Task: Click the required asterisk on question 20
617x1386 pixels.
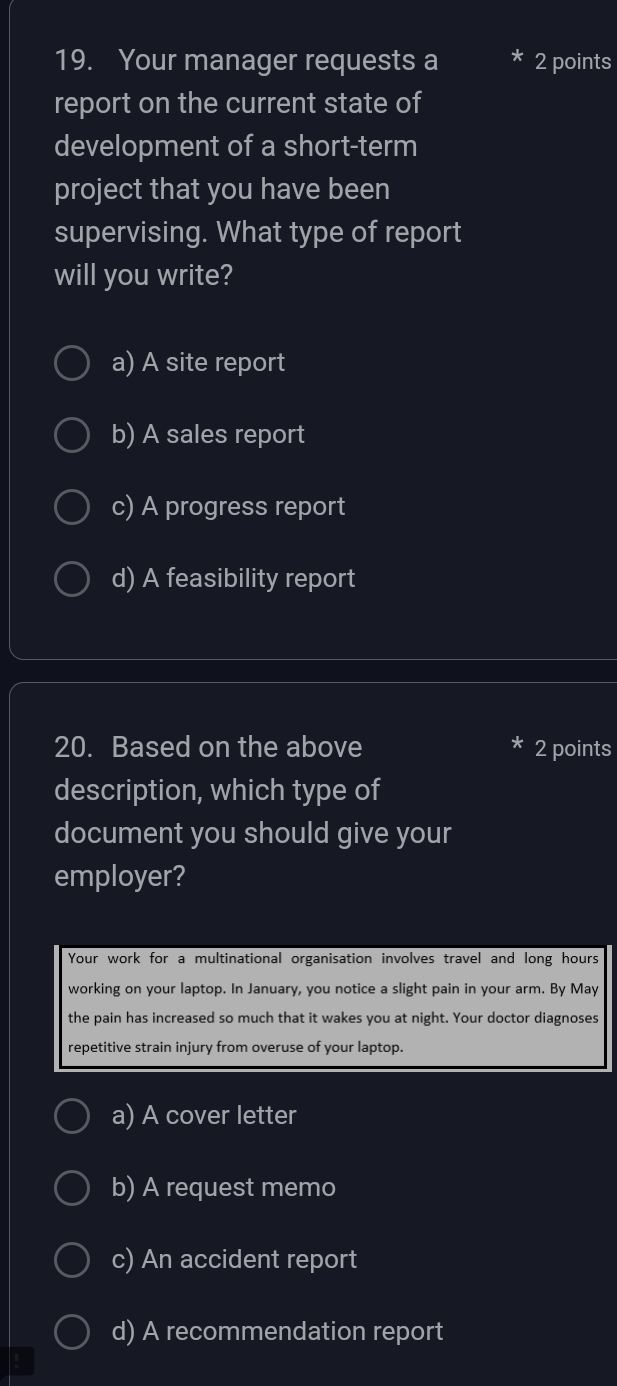Action: click(x=516, y=745)
